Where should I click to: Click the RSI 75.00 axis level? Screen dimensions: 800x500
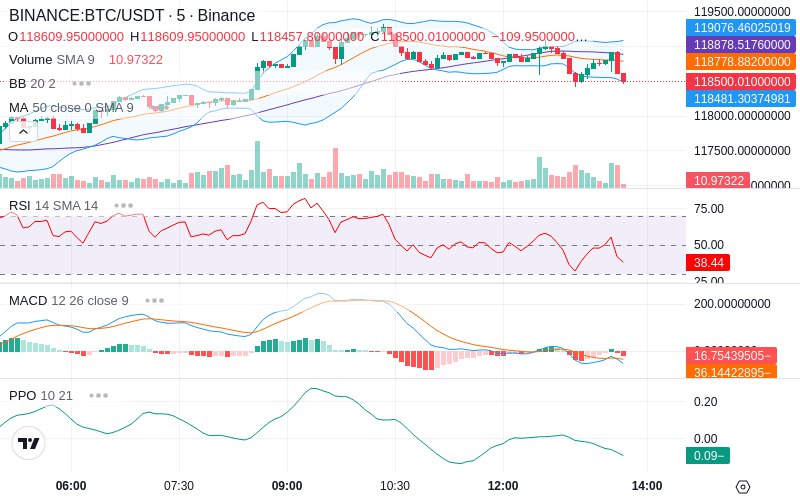[x=709, y=209]
